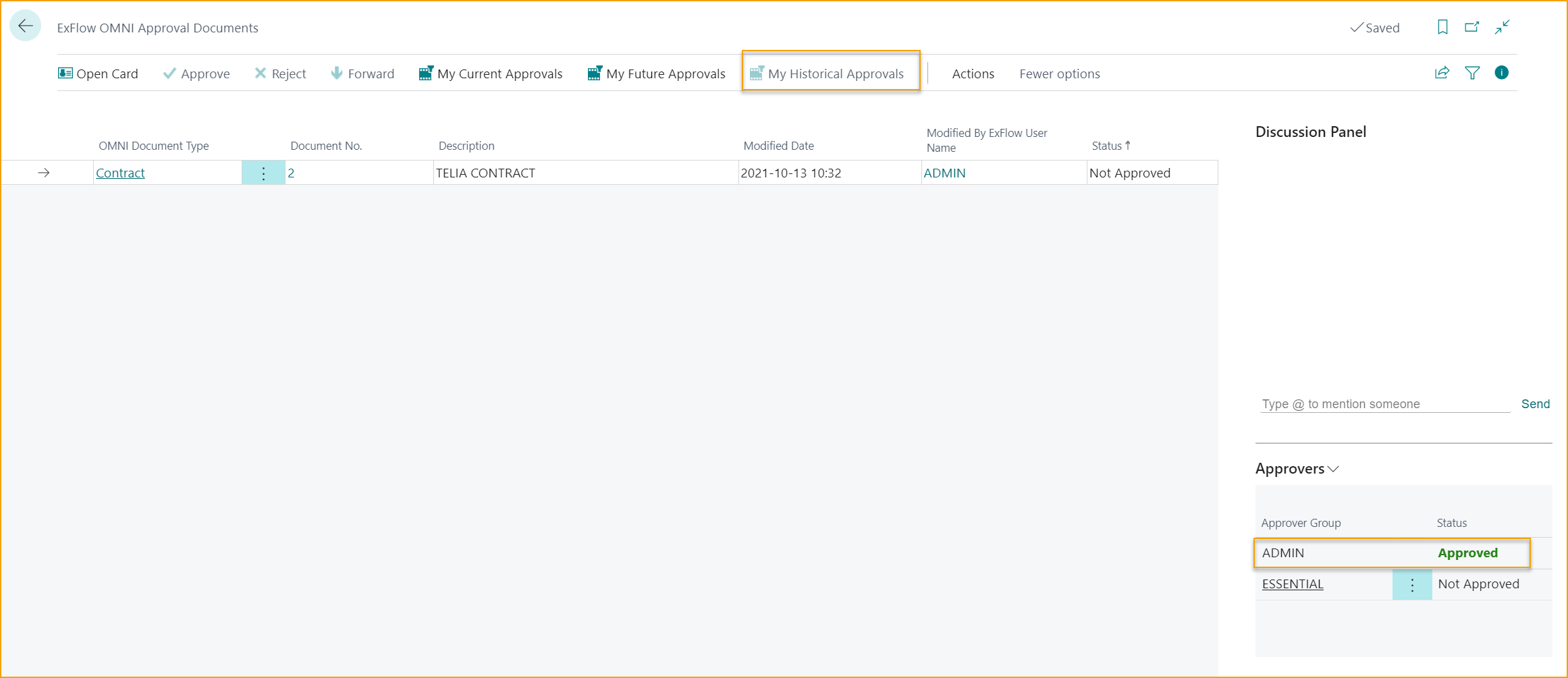Image resolution: width=1568 pixels, height=678 pixels.
Task: Open the share page icon
Action: coord(1442,72)
